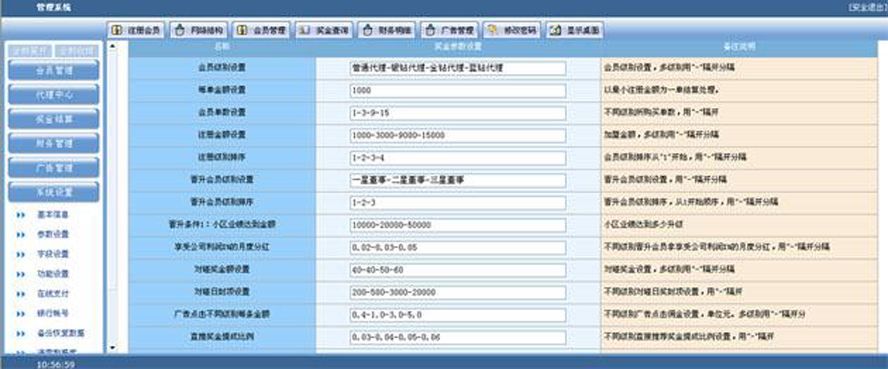Click the 显示桌面 toolbar button
Screen dimensions: 888x369
click(x=575, y=31)
